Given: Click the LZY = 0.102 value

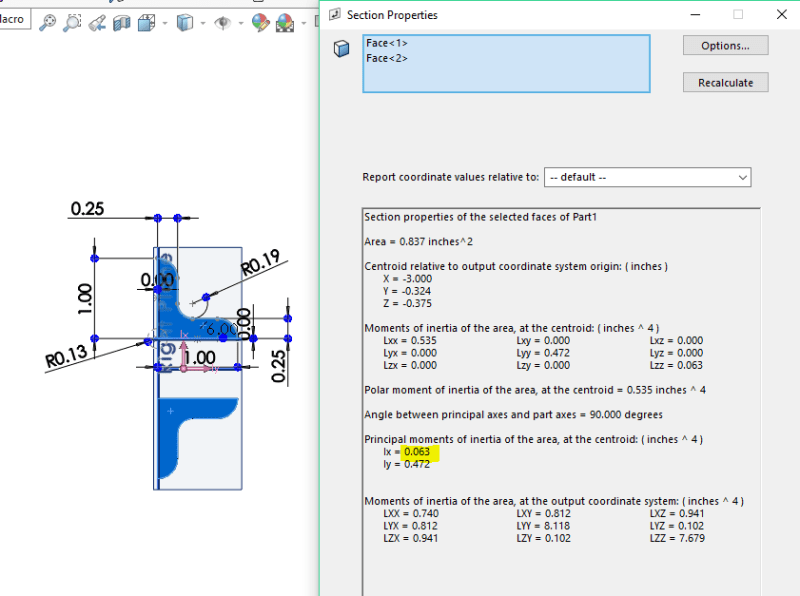Looking at the screenshot, I should pos(543,538).
